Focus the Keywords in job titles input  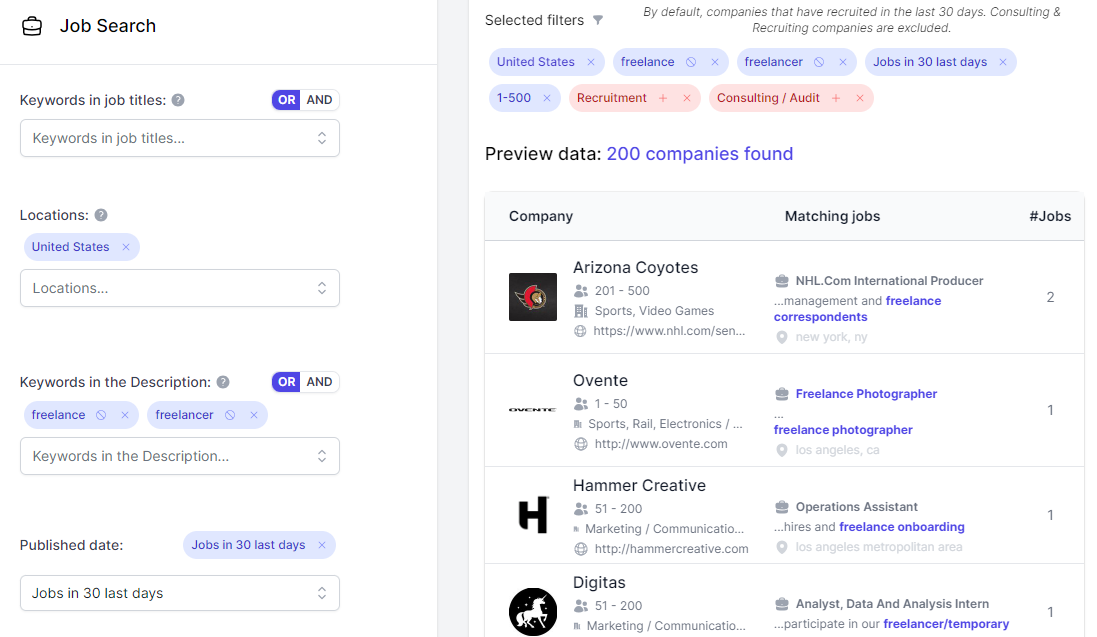[x=180, y=138]
